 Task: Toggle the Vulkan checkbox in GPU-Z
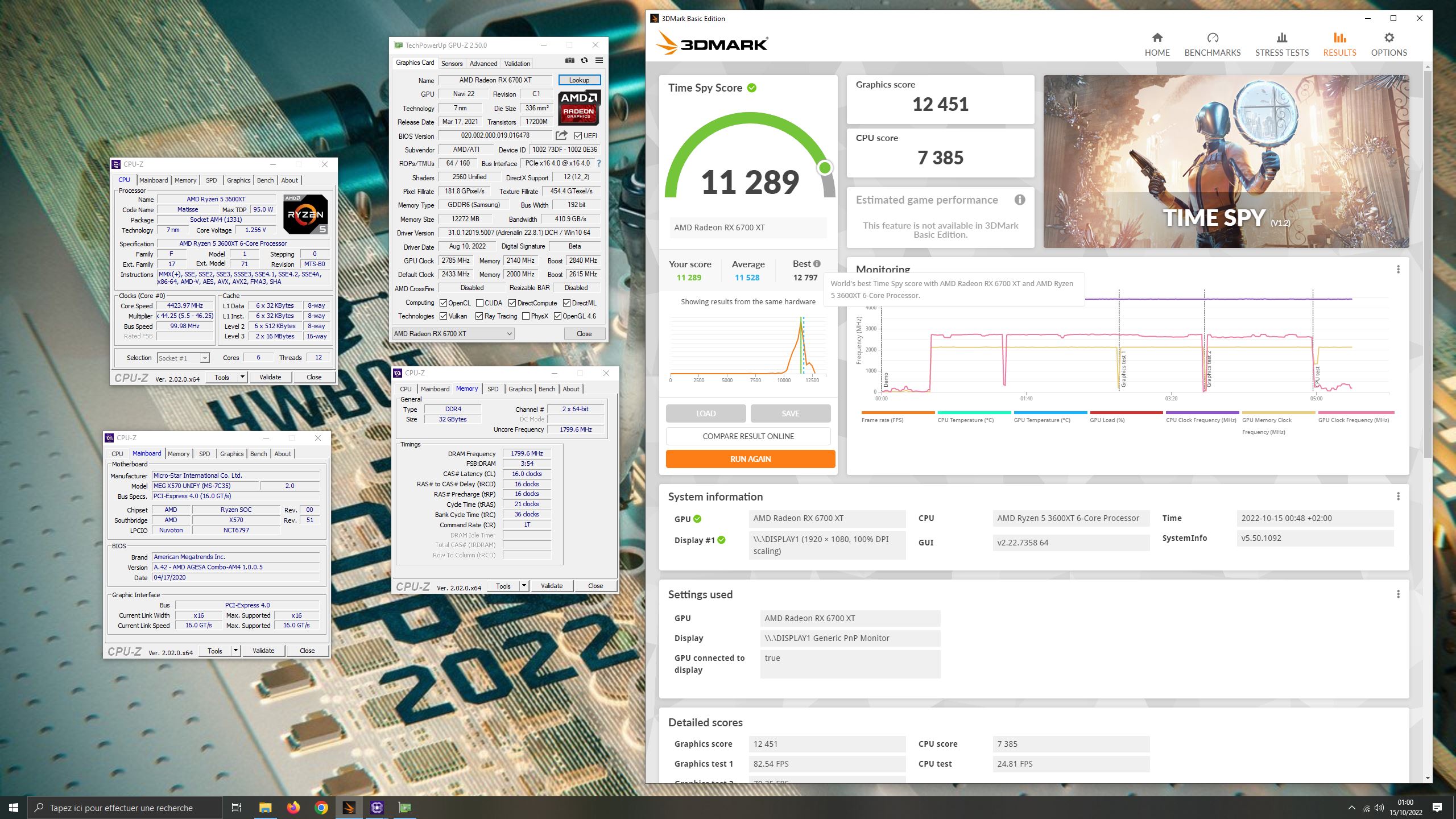point(443,316)
